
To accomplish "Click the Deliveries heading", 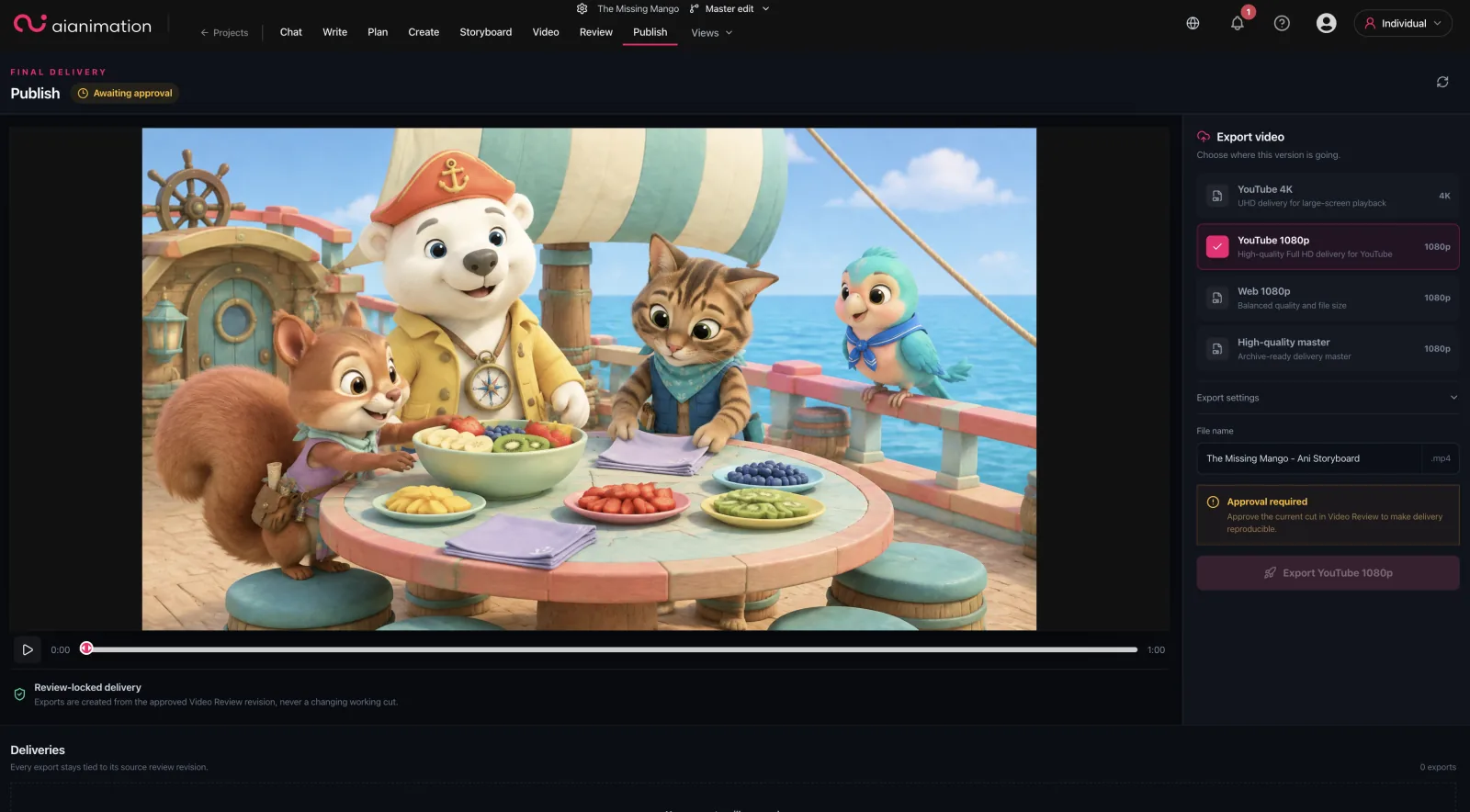I will click(x=38, y=750).
